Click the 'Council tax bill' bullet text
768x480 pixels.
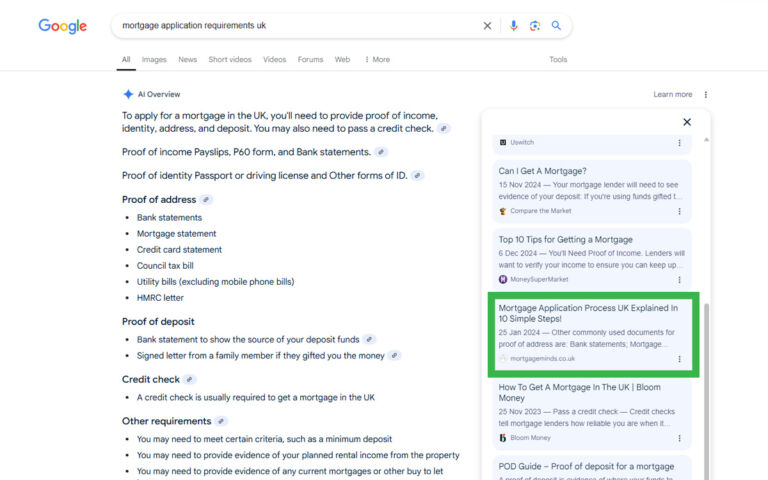[165, 266]
